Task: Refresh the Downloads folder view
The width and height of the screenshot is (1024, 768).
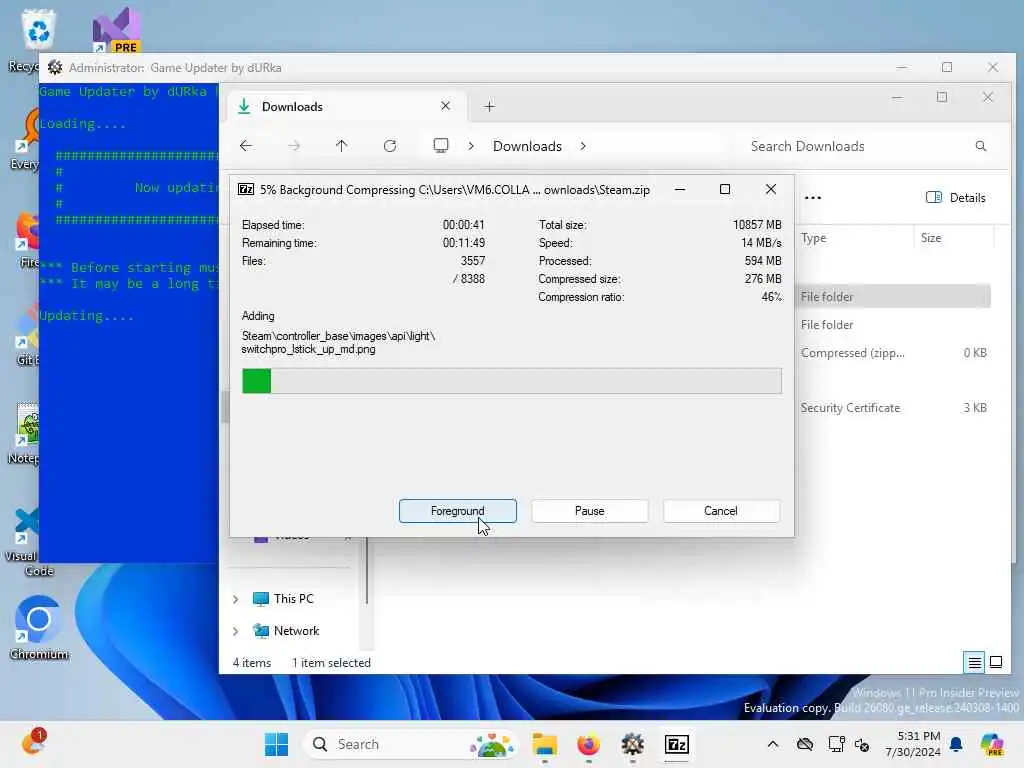Action: (390, 146)
